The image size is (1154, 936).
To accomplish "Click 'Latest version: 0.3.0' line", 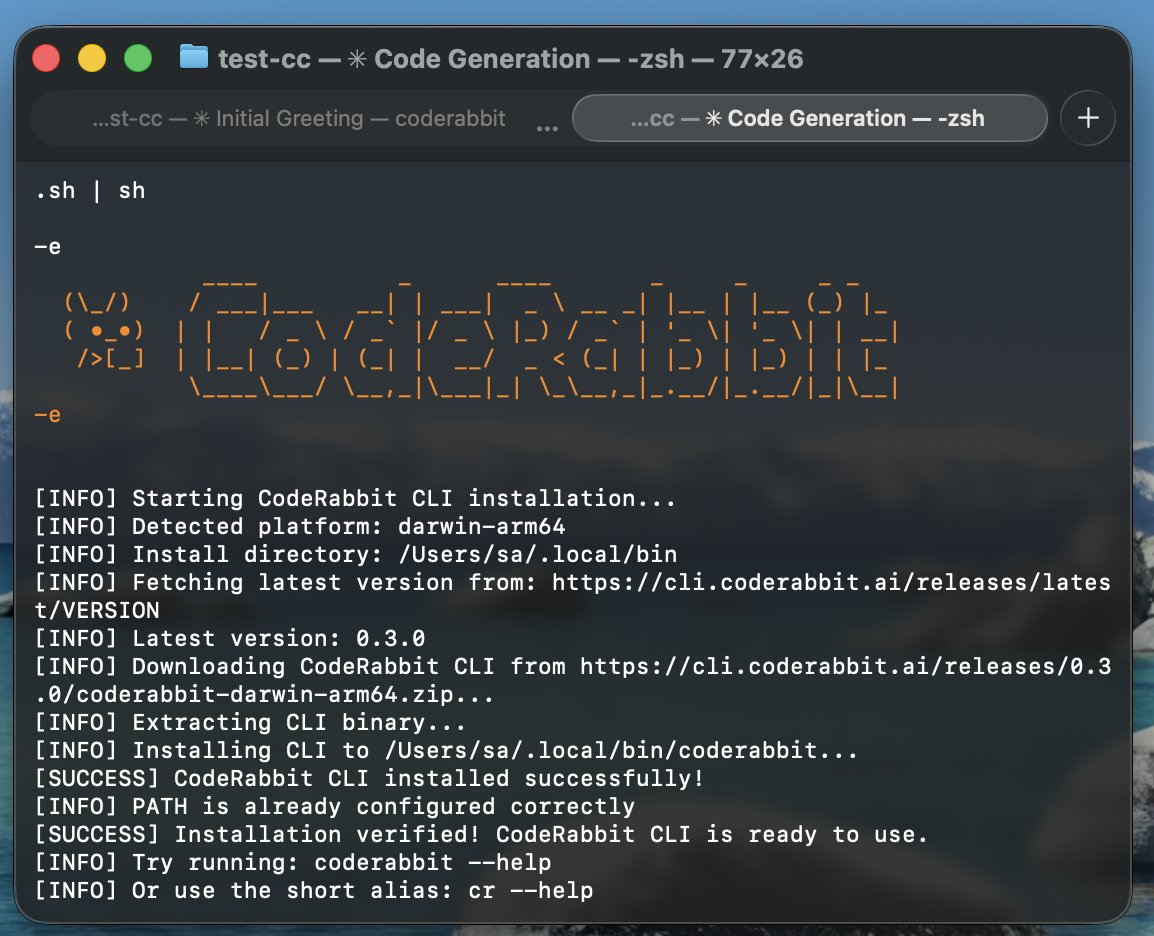I will tap(230, 638).
